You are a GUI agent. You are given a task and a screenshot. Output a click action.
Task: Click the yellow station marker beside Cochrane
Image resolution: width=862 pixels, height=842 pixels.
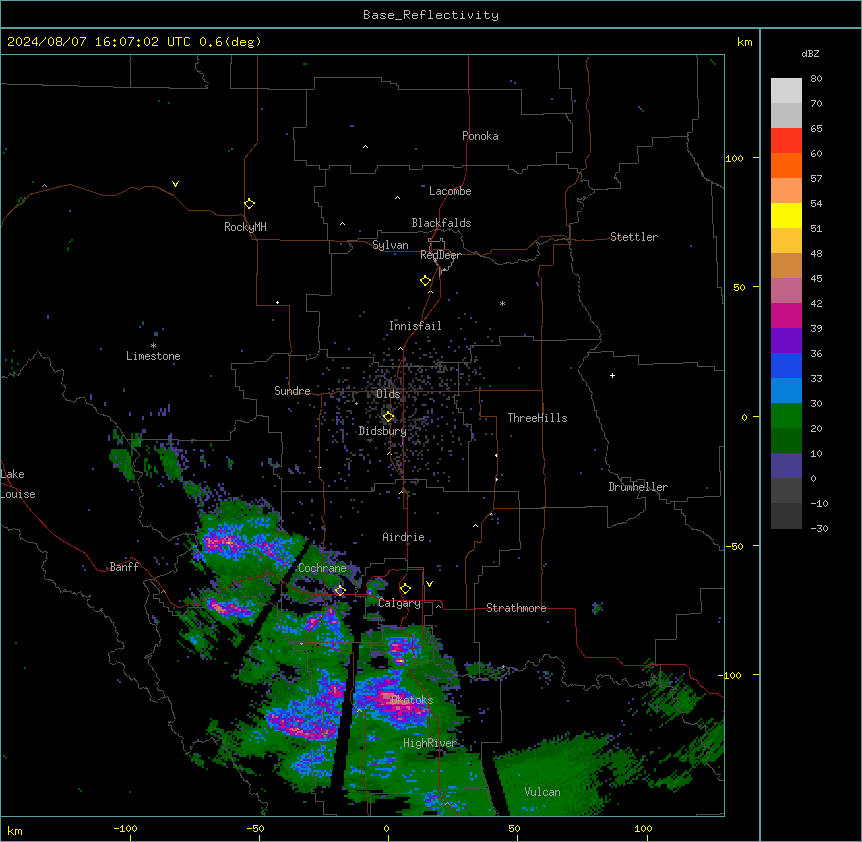(x=340, y=590)
